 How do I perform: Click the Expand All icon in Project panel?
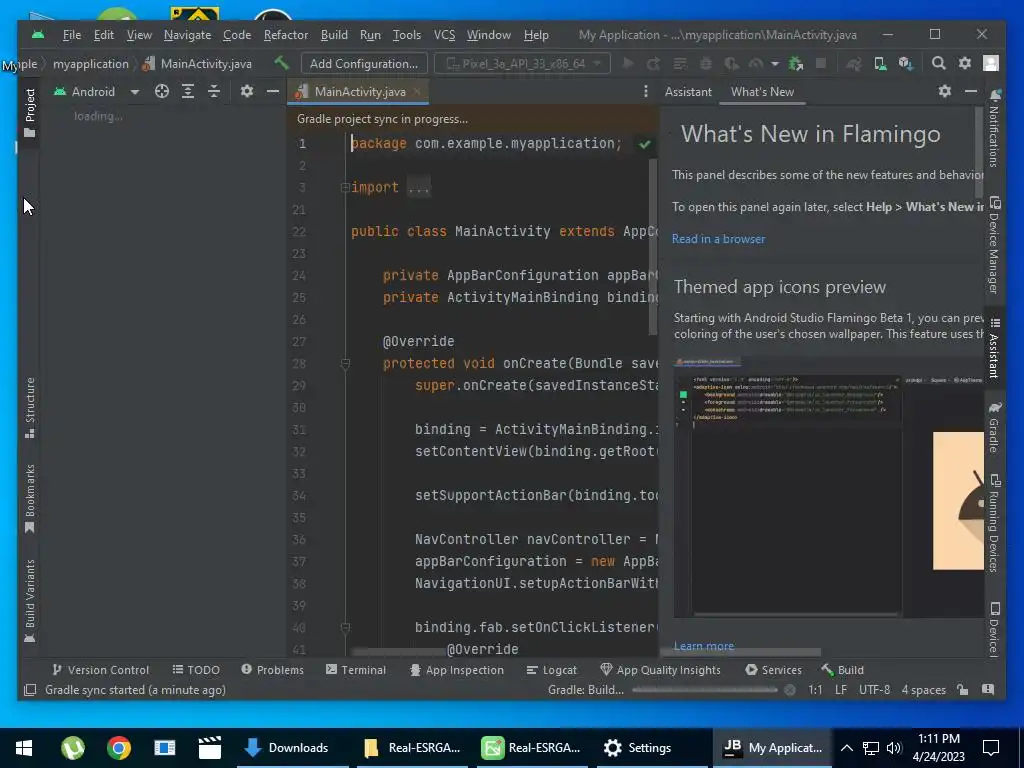click(188, 91)
